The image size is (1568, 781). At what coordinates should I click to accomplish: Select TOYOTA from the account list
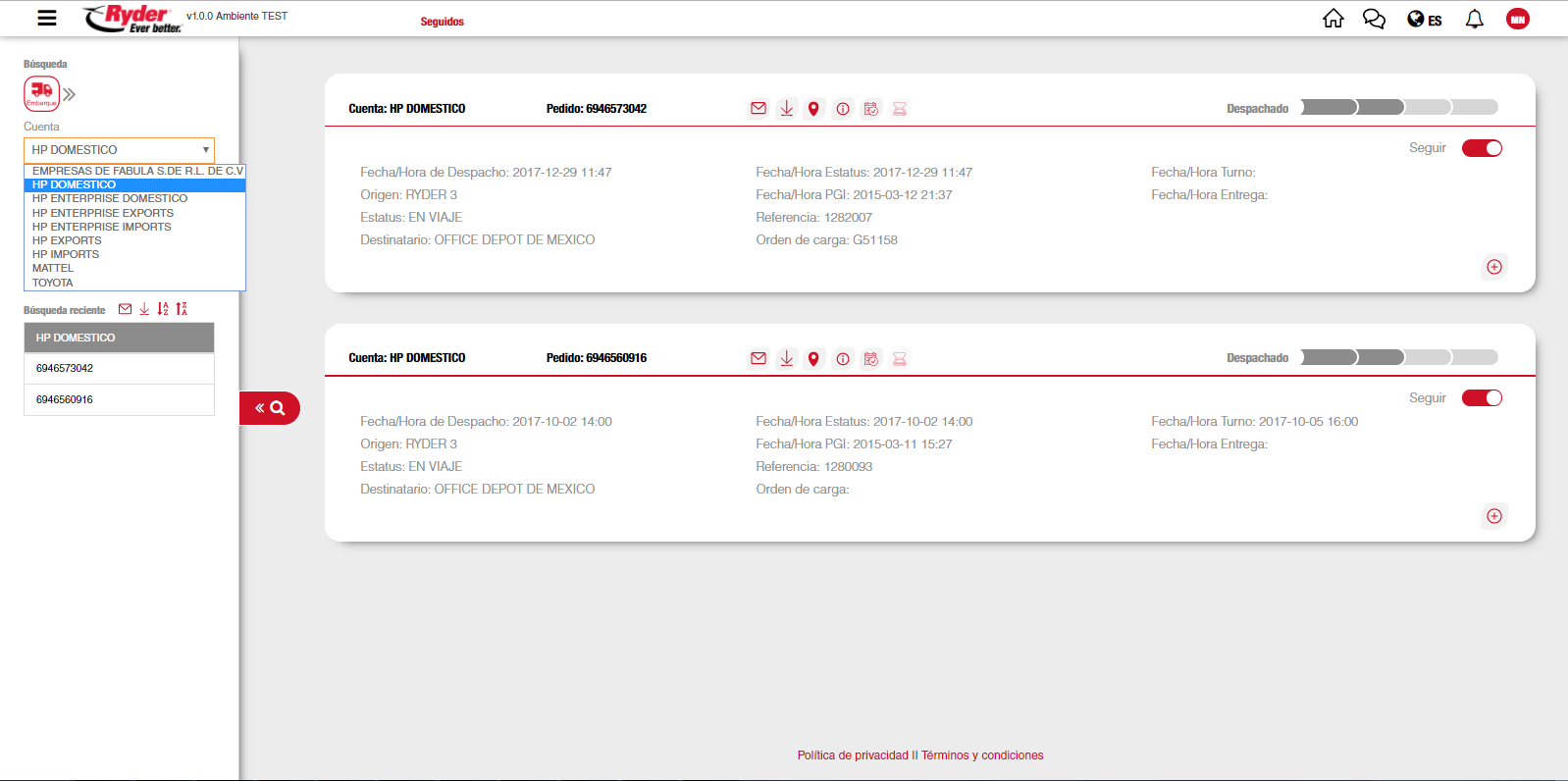point(53,283)
